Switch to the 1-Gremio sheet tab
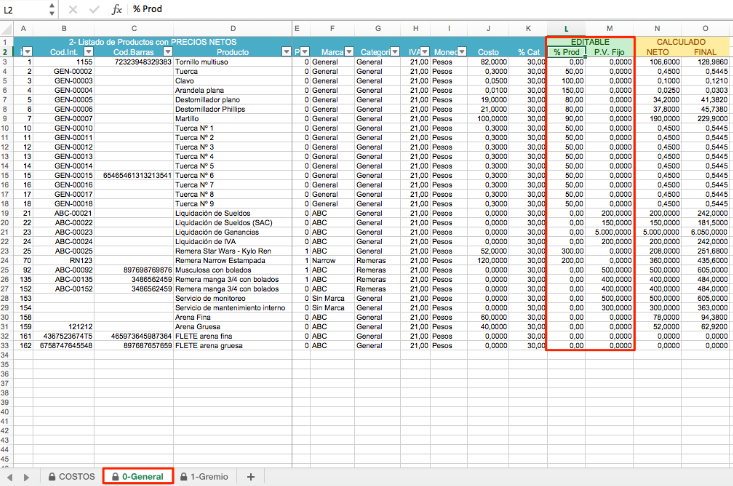This screenshot has height=486, width=733. 204,477
